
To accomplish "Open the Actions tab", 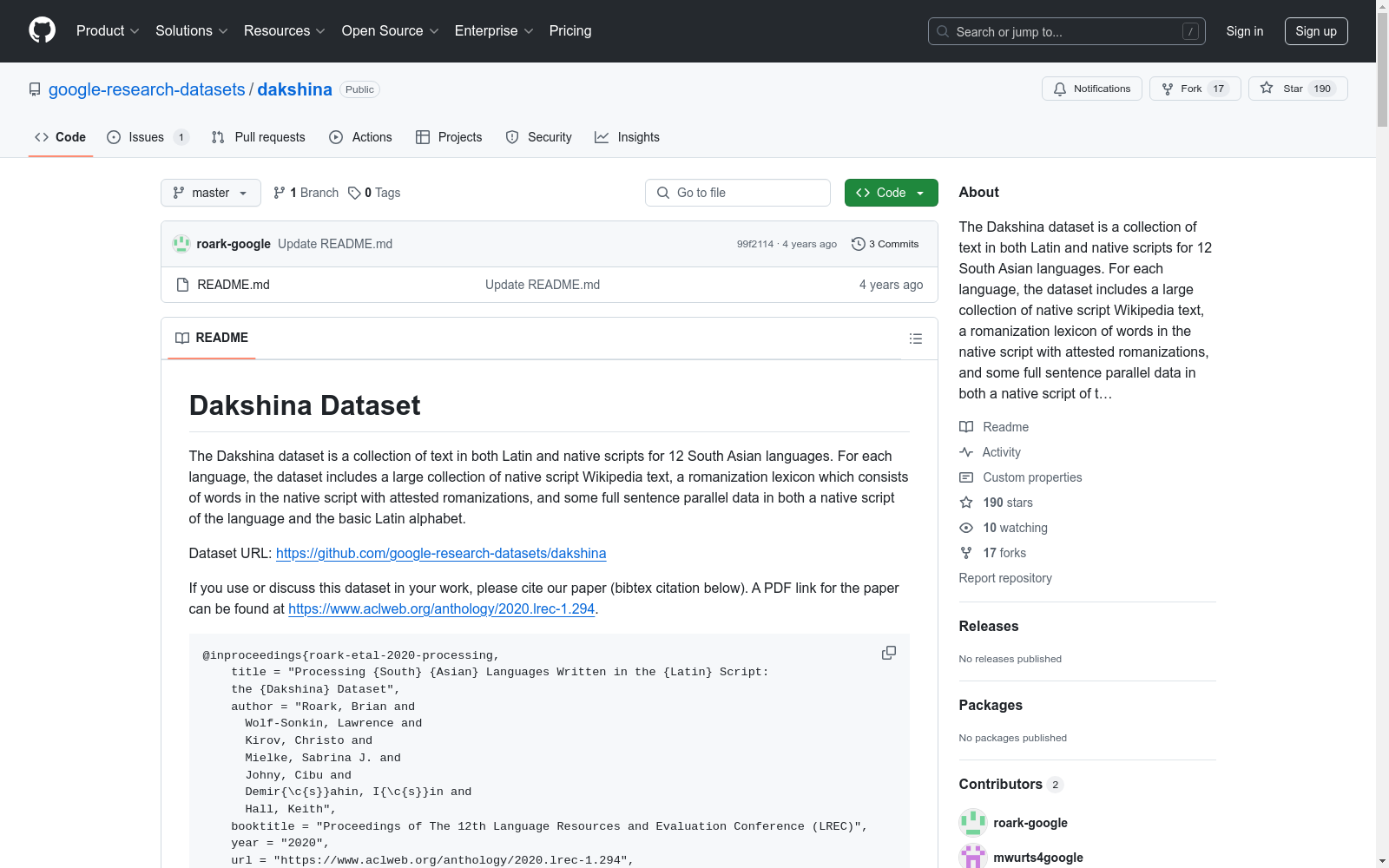I will [361, 137].
